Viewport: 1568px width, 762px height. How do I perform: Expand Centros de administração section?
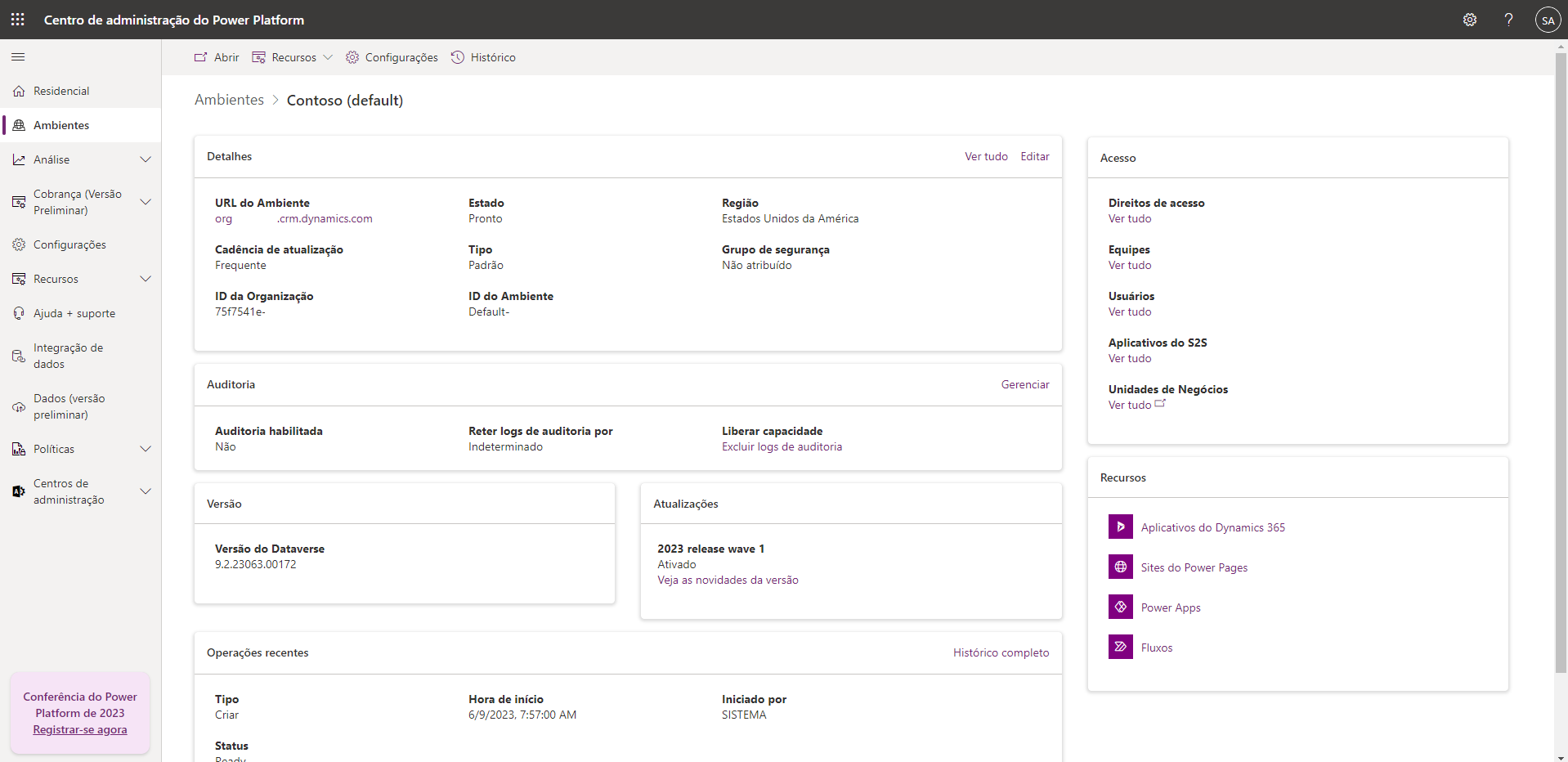[x=146, y=491]
